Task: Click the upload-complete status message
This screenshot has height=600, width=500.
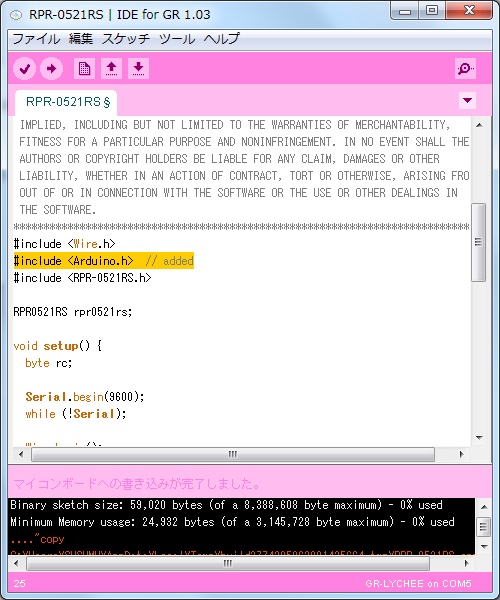Action: click(x=137, y=484)
